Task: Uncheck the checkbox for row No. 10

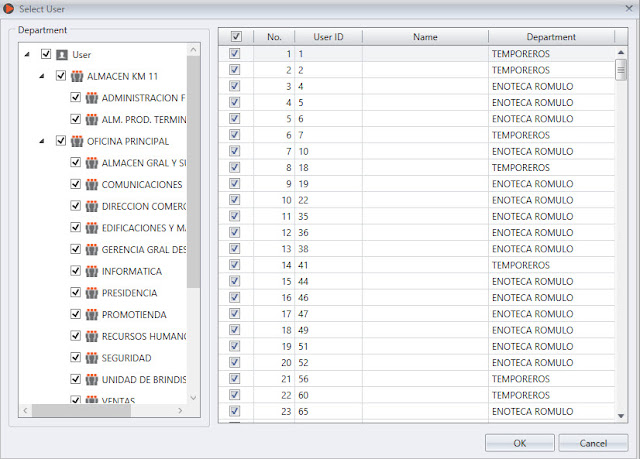Action: (x=234, y=200)
